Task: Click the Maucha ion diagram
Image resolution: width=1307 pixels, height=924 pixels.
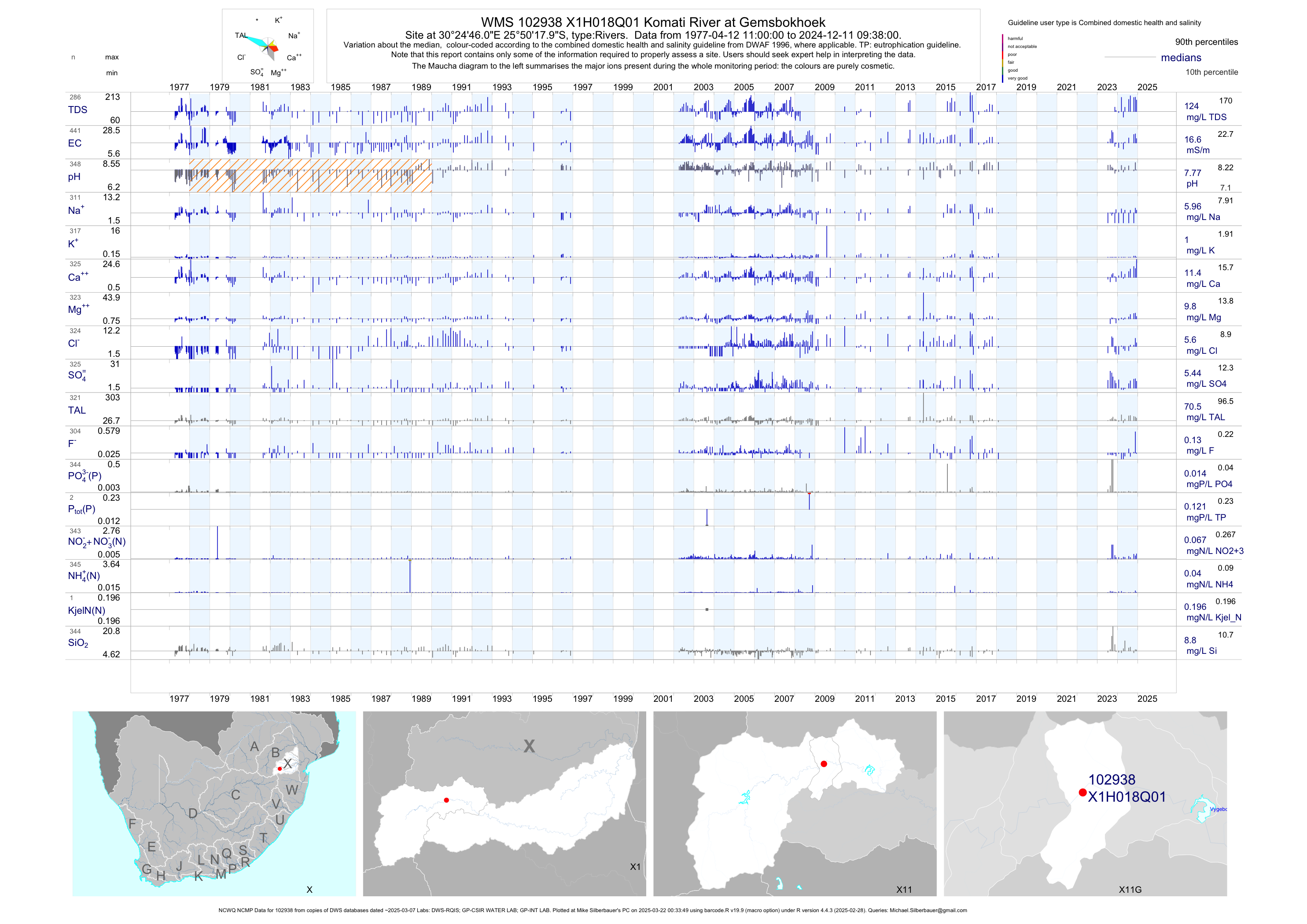Action: pos(268,46)
